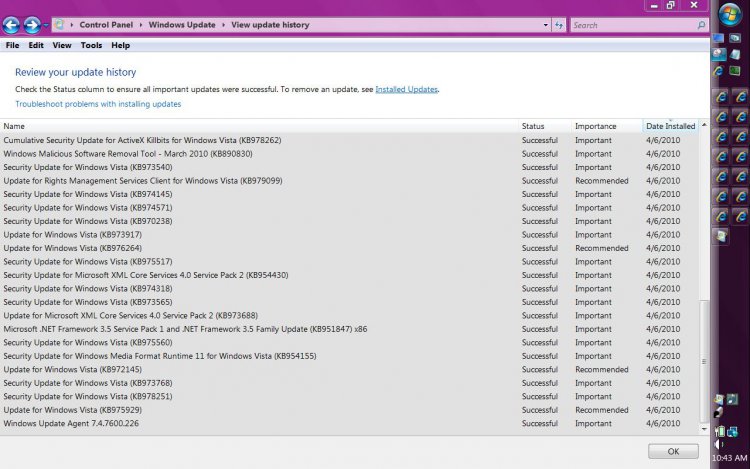Screen dimensions: 750x469
Task: Click the battery power icon in system tray
Action: tap(720, 432)
